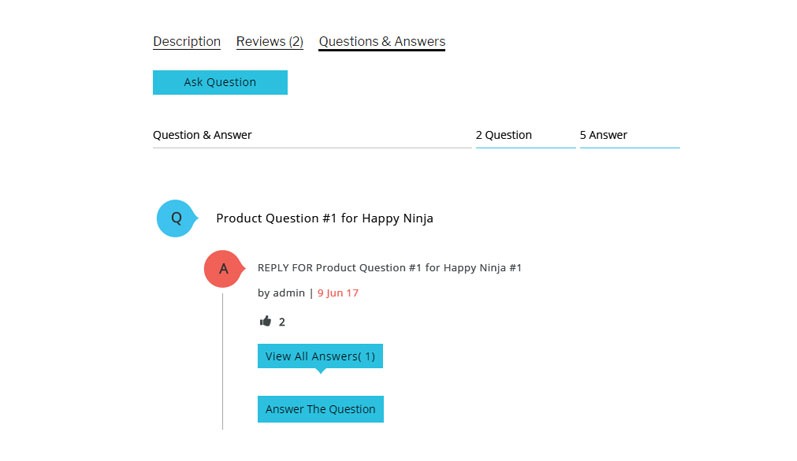Select the 2 Question filter
The width and height of the screenshot is (797, 461).
click(526, 135)
